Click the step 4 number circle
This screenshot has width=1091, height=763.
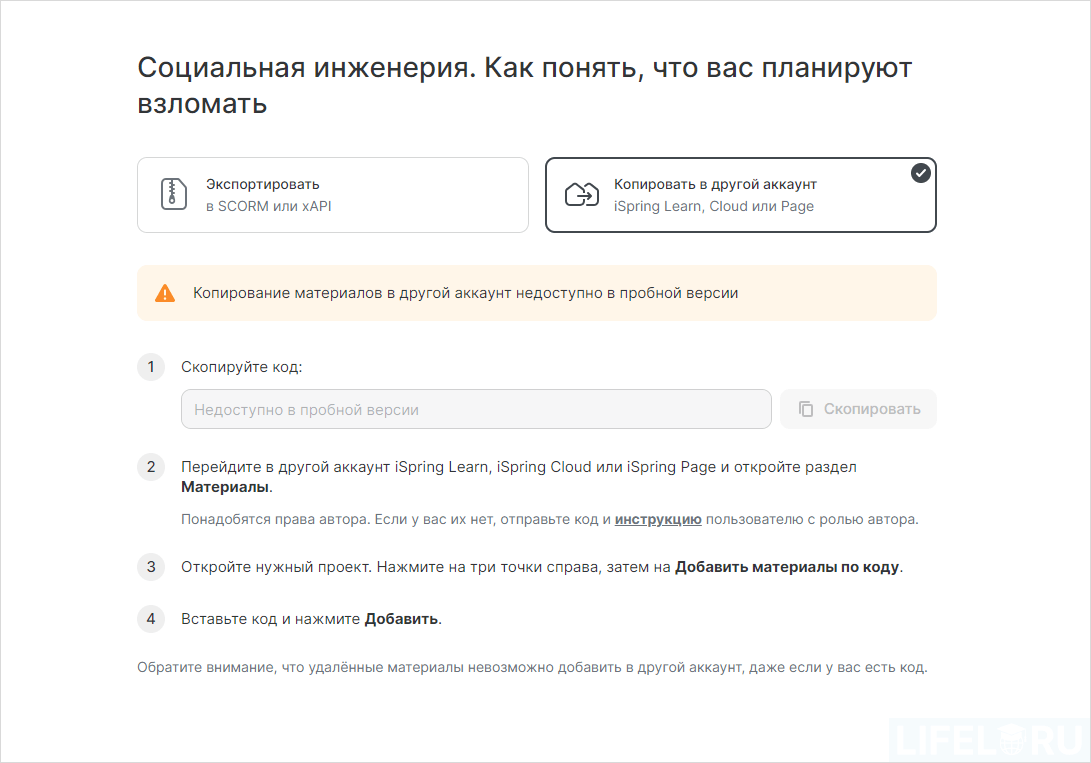pos(151,619)
